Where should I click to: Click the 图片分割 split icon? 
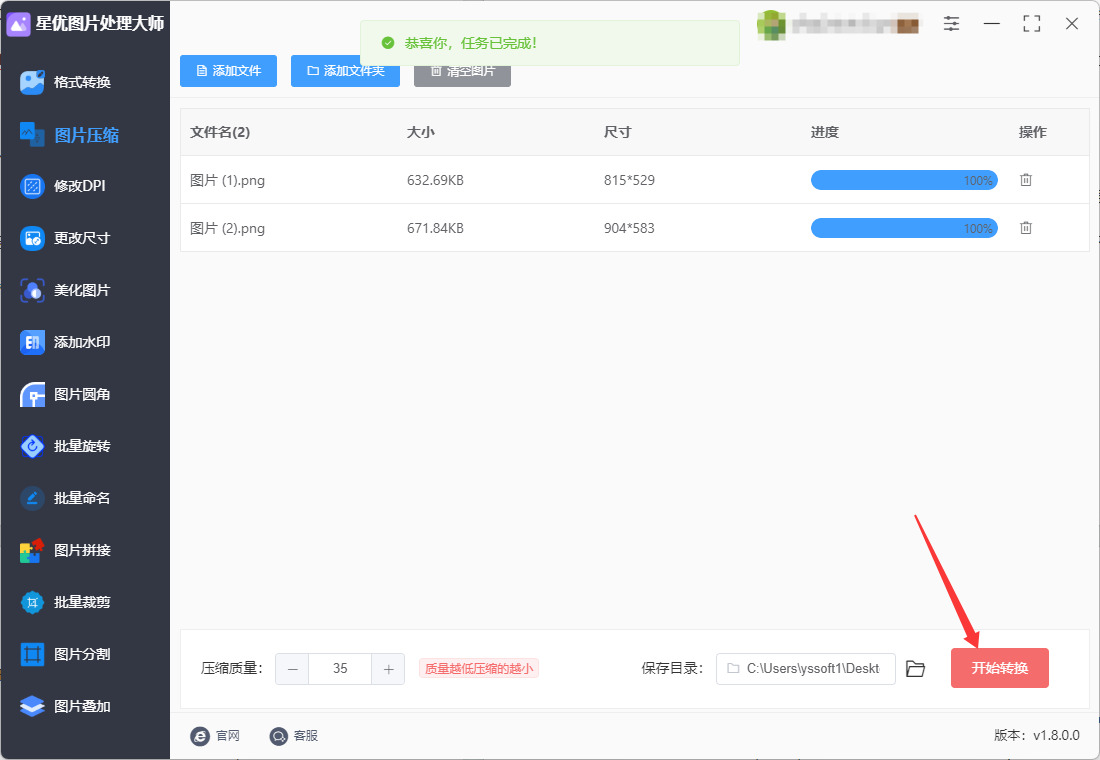point(32,654)
